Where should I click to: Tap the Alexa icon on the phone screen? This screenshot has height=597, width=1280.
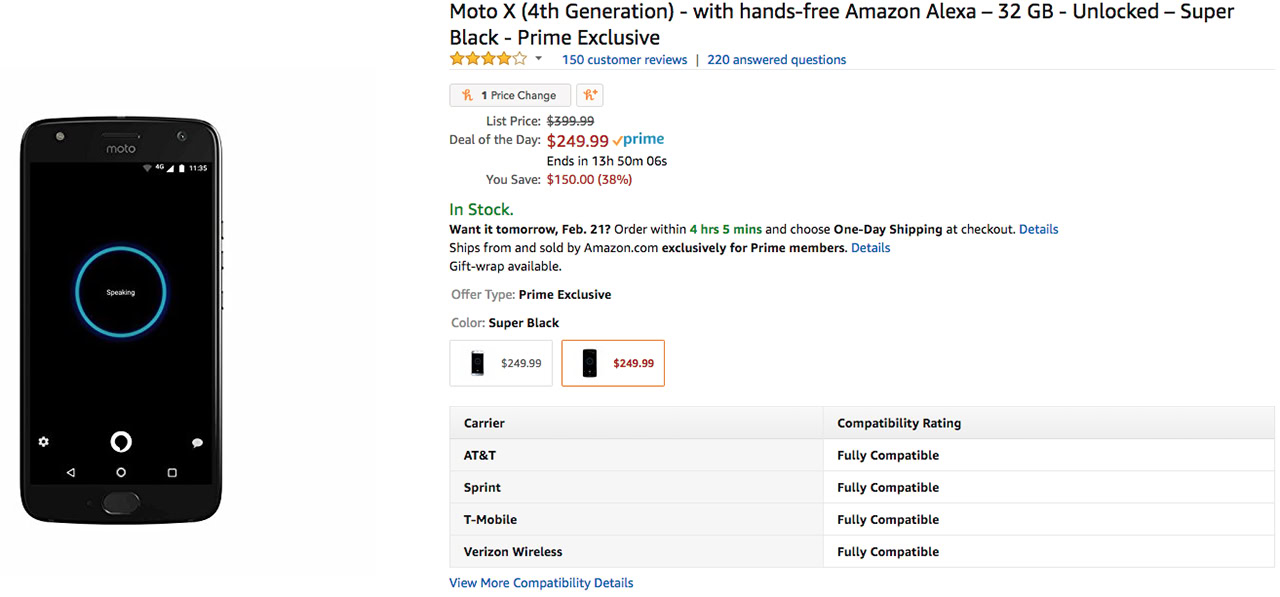coord(120,441)
